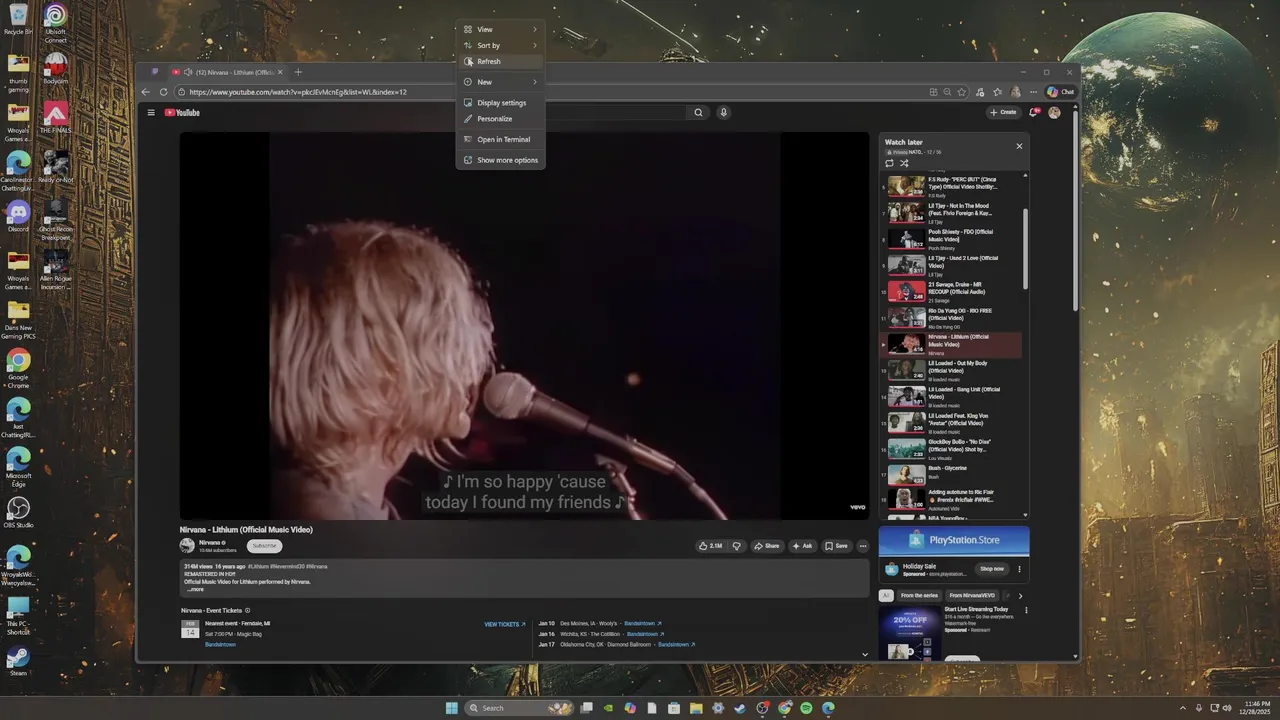
Task: Close the Watch later playlist panel
Action: 1019,146
